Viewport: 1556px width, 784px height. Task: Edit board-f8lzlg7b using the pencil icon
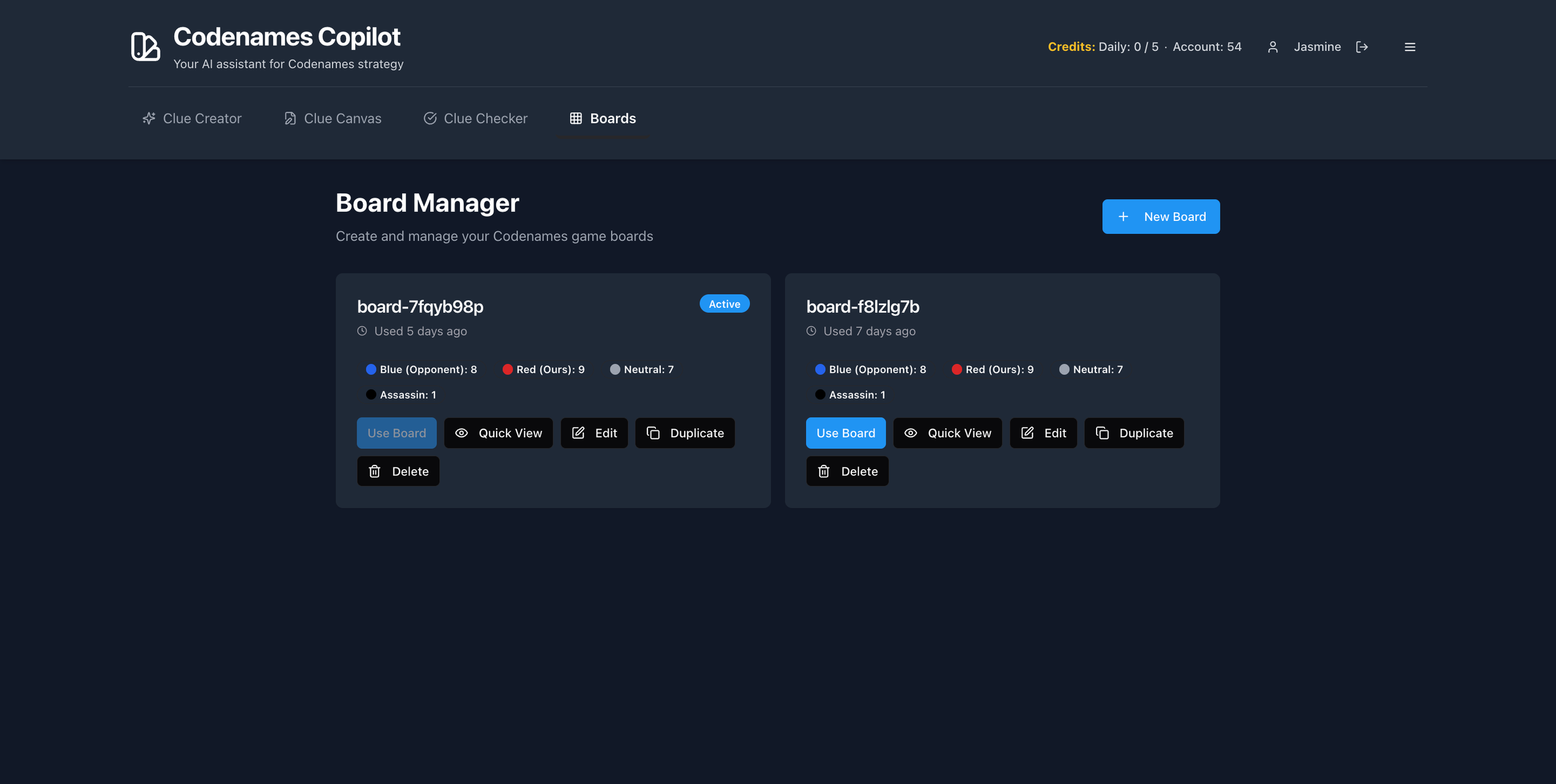[1028, 433]
